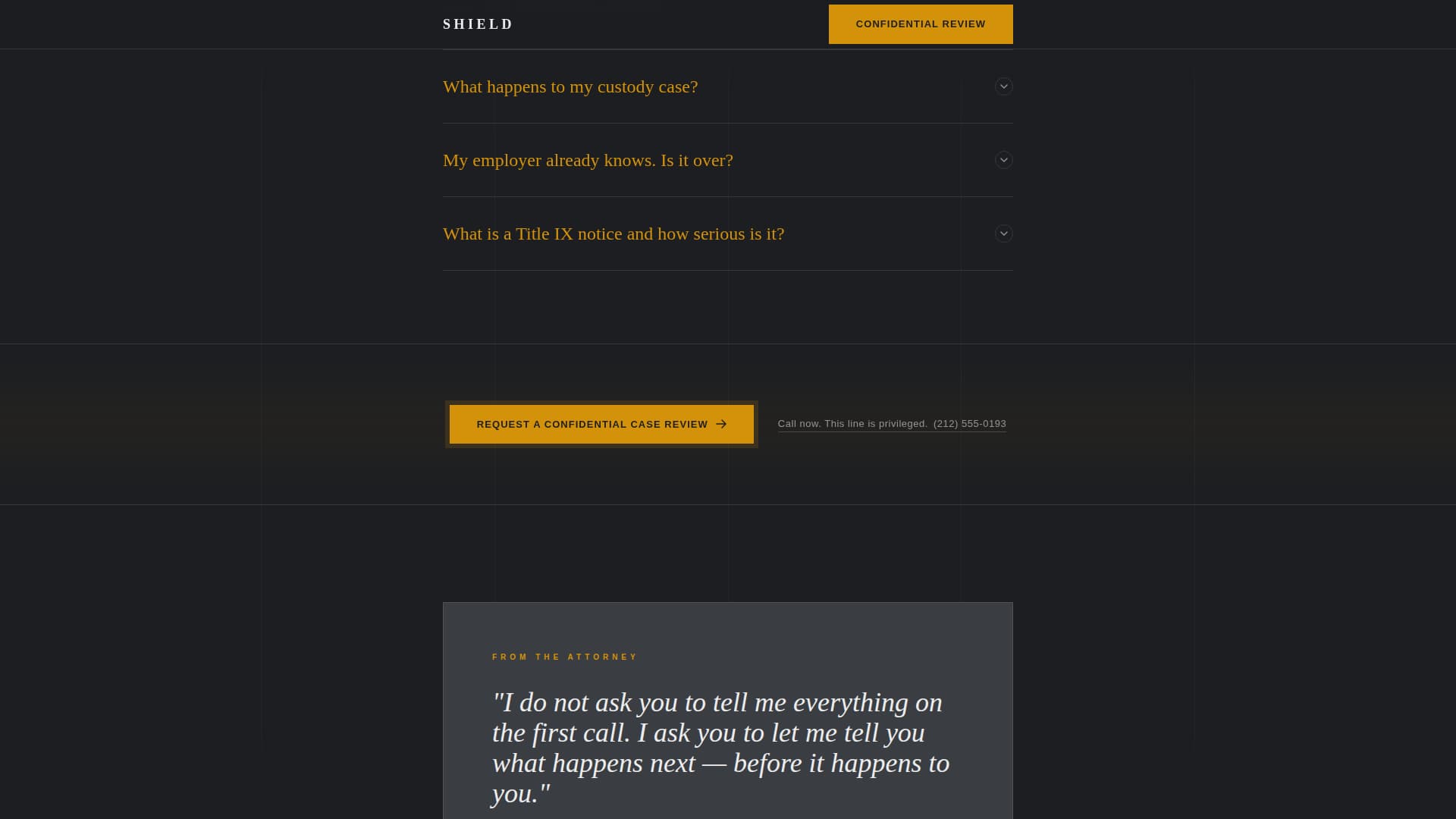Click the arrow icon inside the case review button
This screenshot has height=819, width=1456.
[x=720, y=424]
